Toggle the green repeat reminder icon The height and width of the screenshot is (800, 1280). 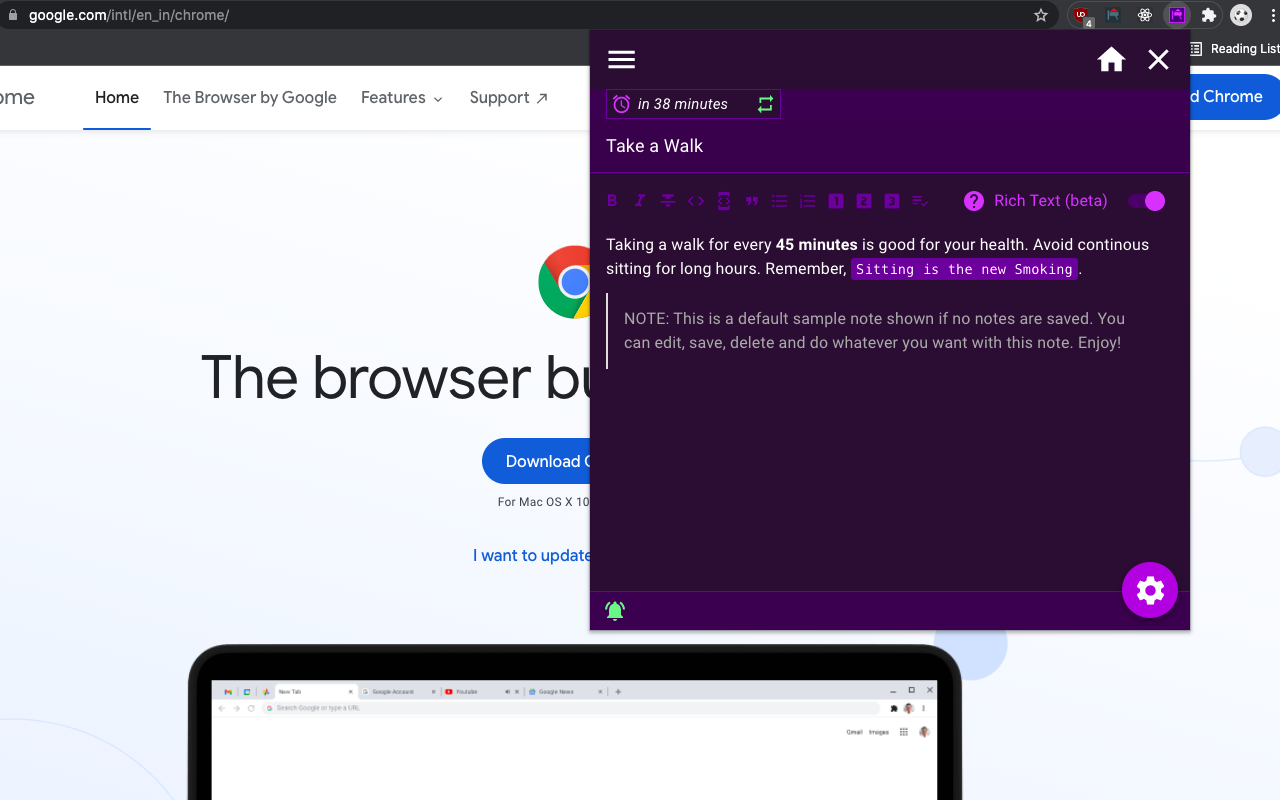point(765,104)
